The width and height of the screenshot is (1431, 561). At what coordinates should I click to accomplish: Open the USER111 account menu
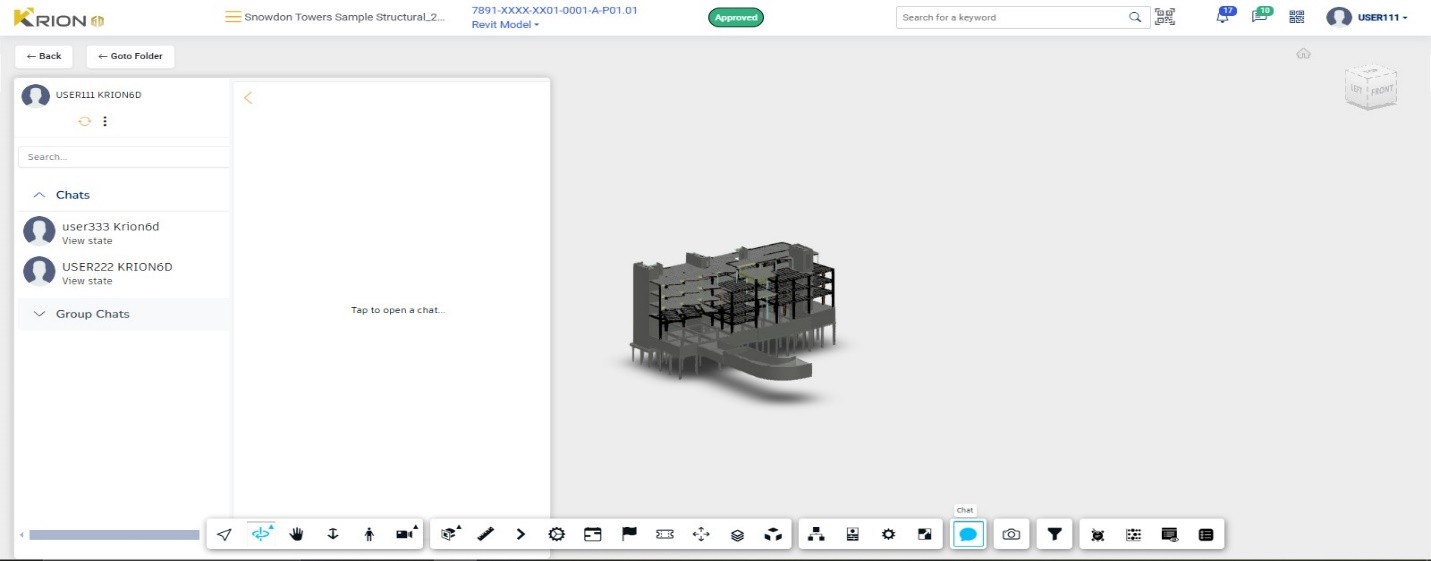(1368, 17)
